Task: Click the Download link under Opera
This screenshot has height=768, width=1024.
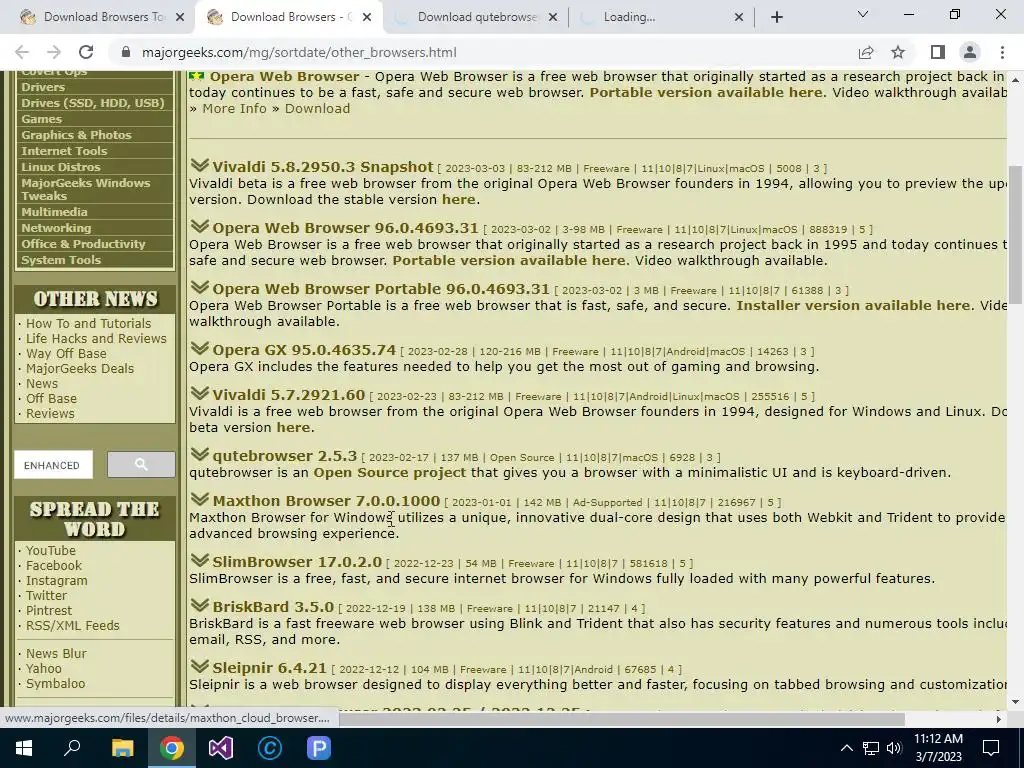Action: pyautogui.click(x=317, y=108)
